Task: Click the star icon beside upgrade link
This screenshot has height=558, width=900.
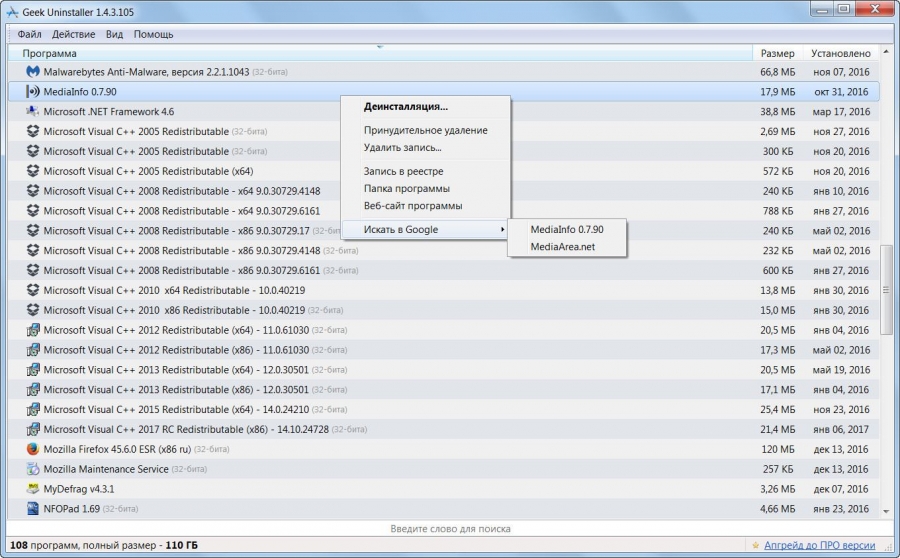Action: click(755, 545)
